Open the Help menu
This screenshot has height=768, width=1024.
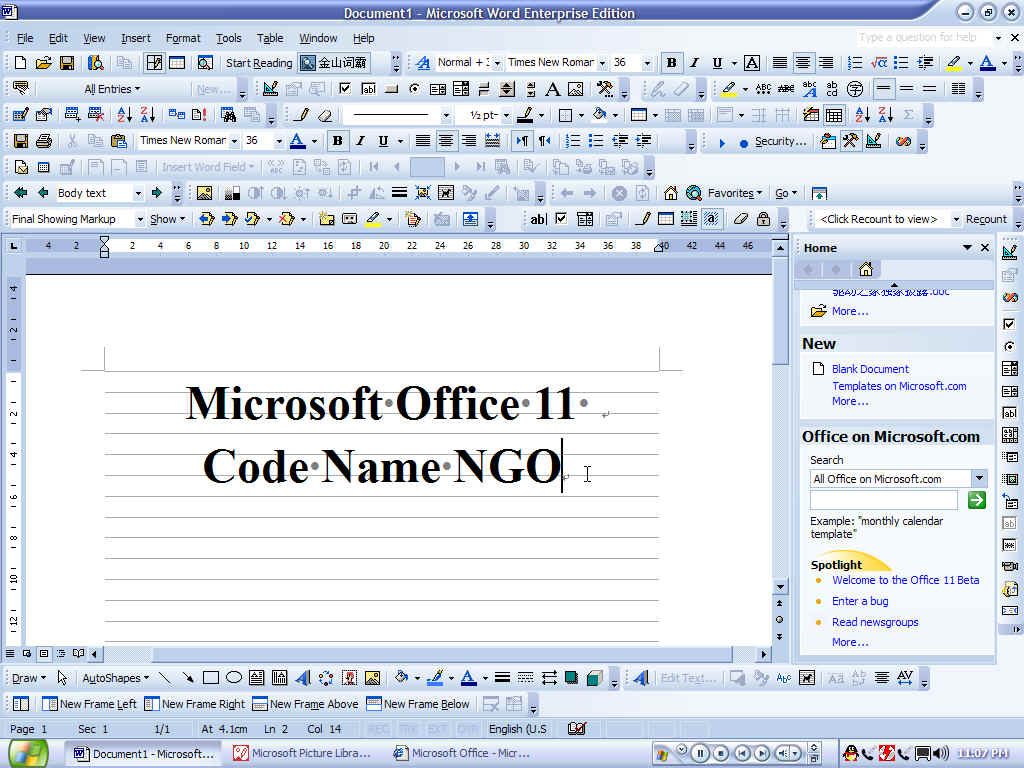[363, 38]
